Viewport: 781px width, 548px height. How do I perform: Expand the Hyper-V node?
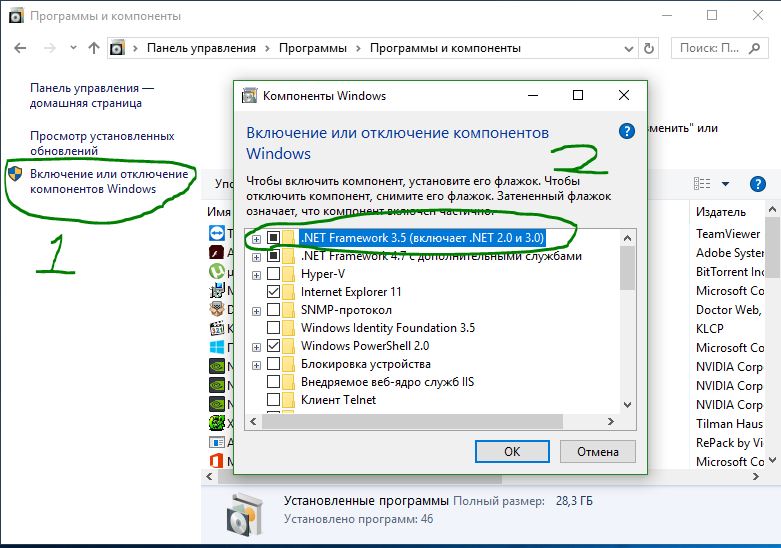256,275
